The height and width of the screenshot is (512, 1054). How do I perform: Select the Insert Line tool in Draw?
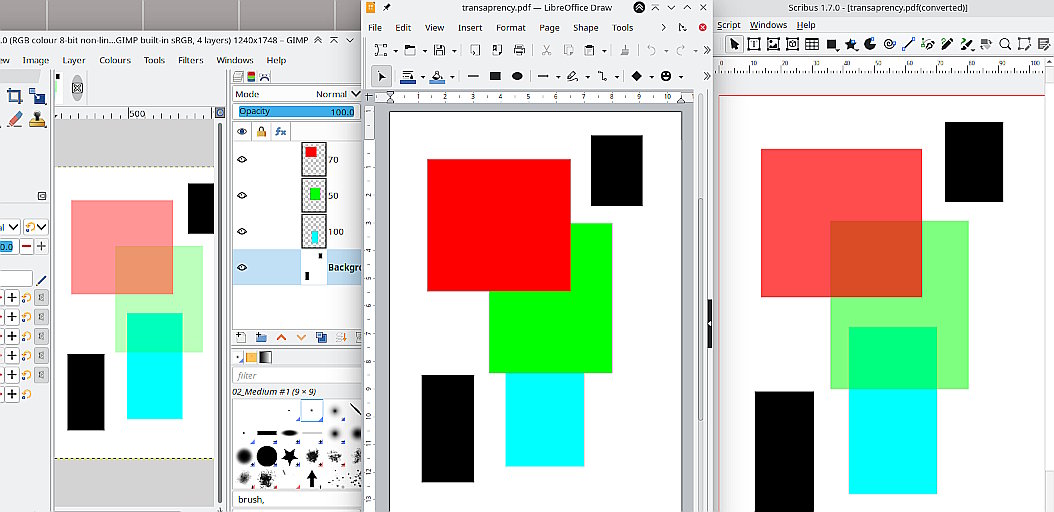[x=473, y=77]
